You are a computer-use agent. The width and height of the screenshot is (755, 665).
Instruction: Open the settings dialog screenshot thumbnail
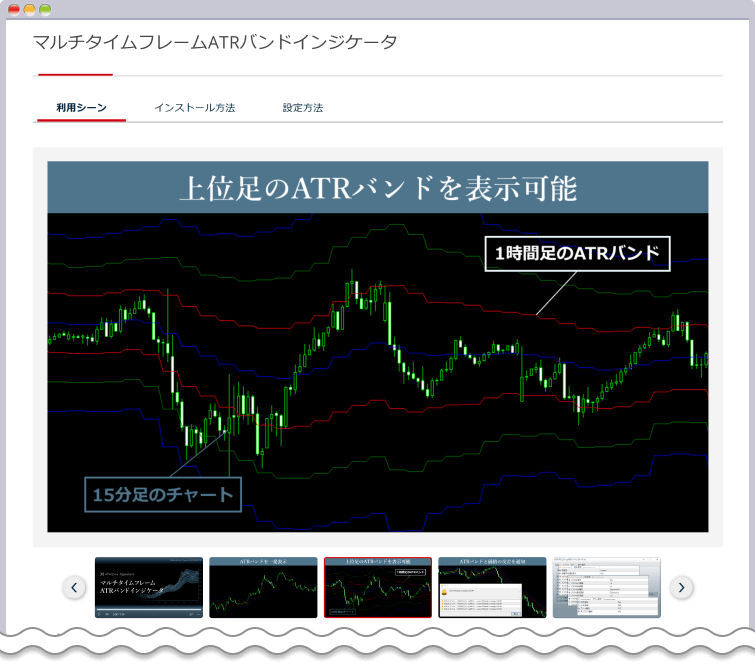[x=607, y=587]
